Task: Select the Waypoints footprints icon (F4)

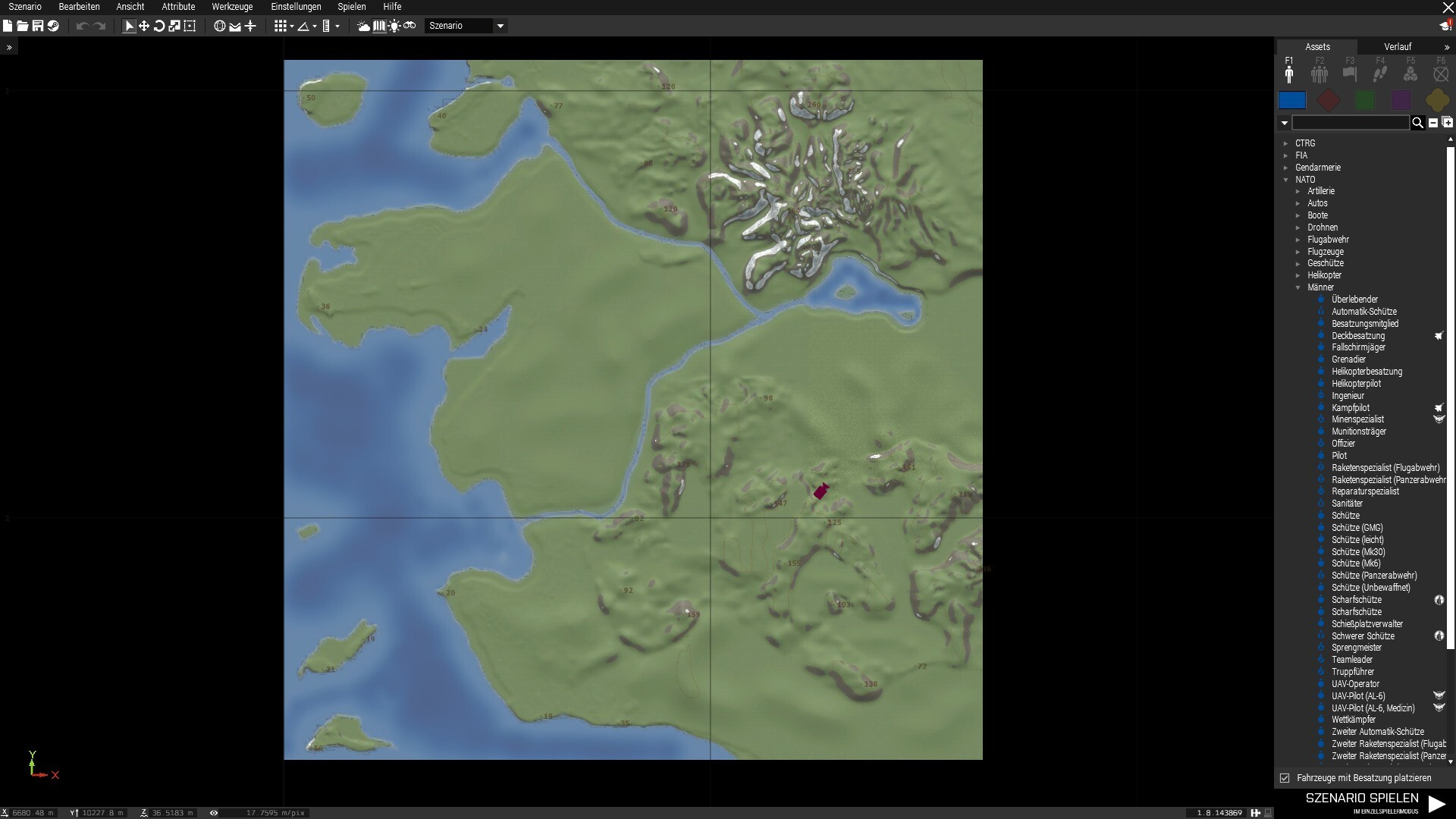Action: click(1380, 74)
